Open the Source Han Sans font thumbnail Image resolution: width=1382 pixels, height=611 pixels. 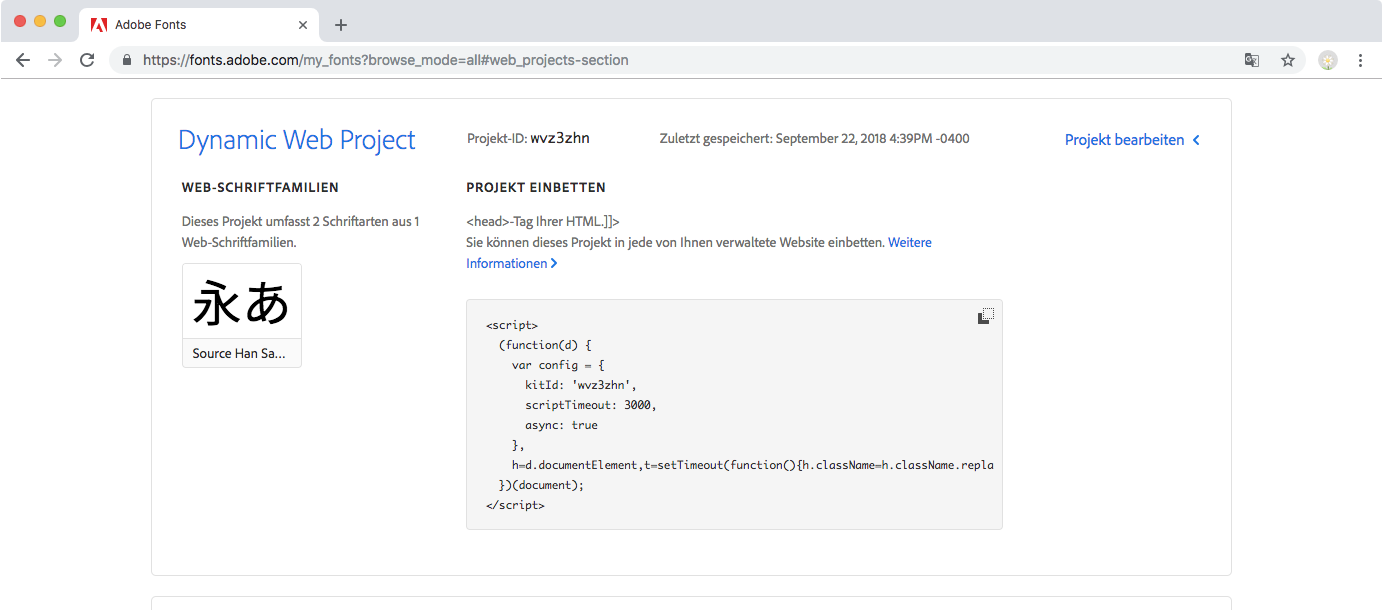[x=241, y=302]
